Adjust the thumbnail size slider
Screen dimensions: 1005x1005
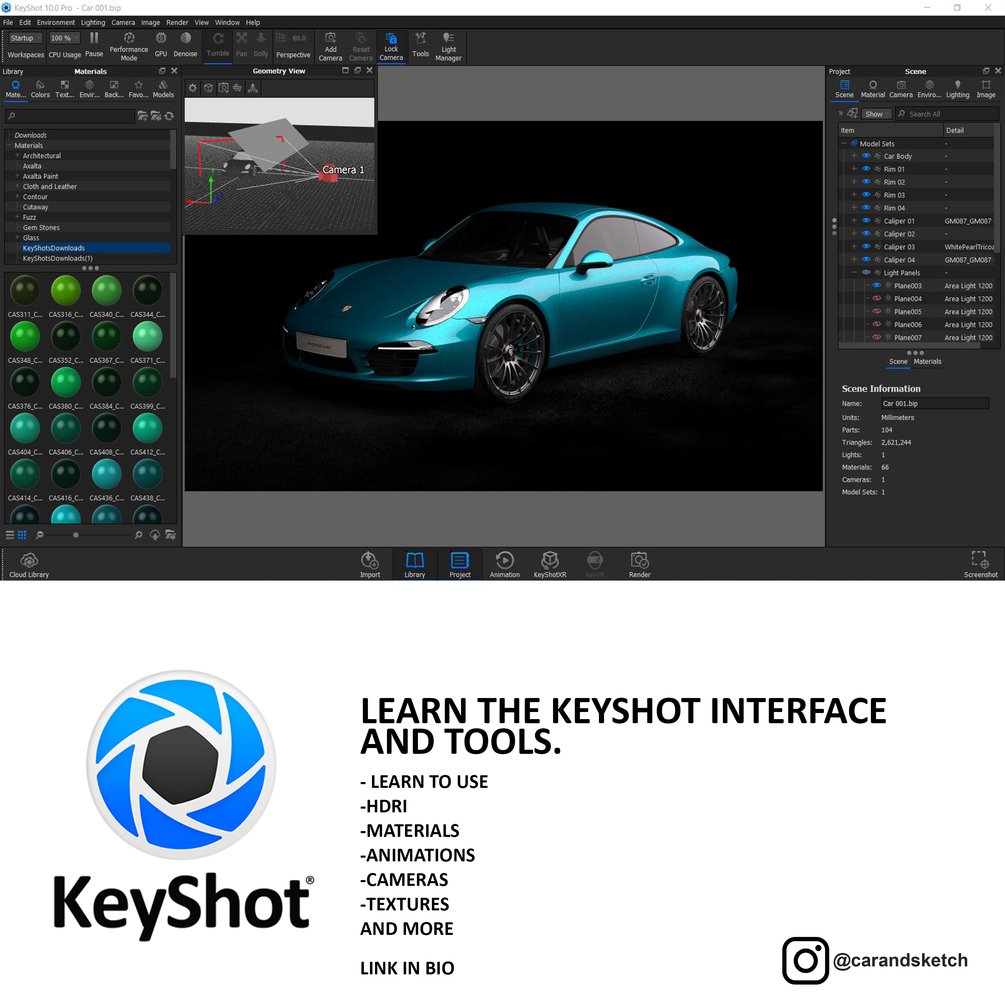(x=76, y=535)
